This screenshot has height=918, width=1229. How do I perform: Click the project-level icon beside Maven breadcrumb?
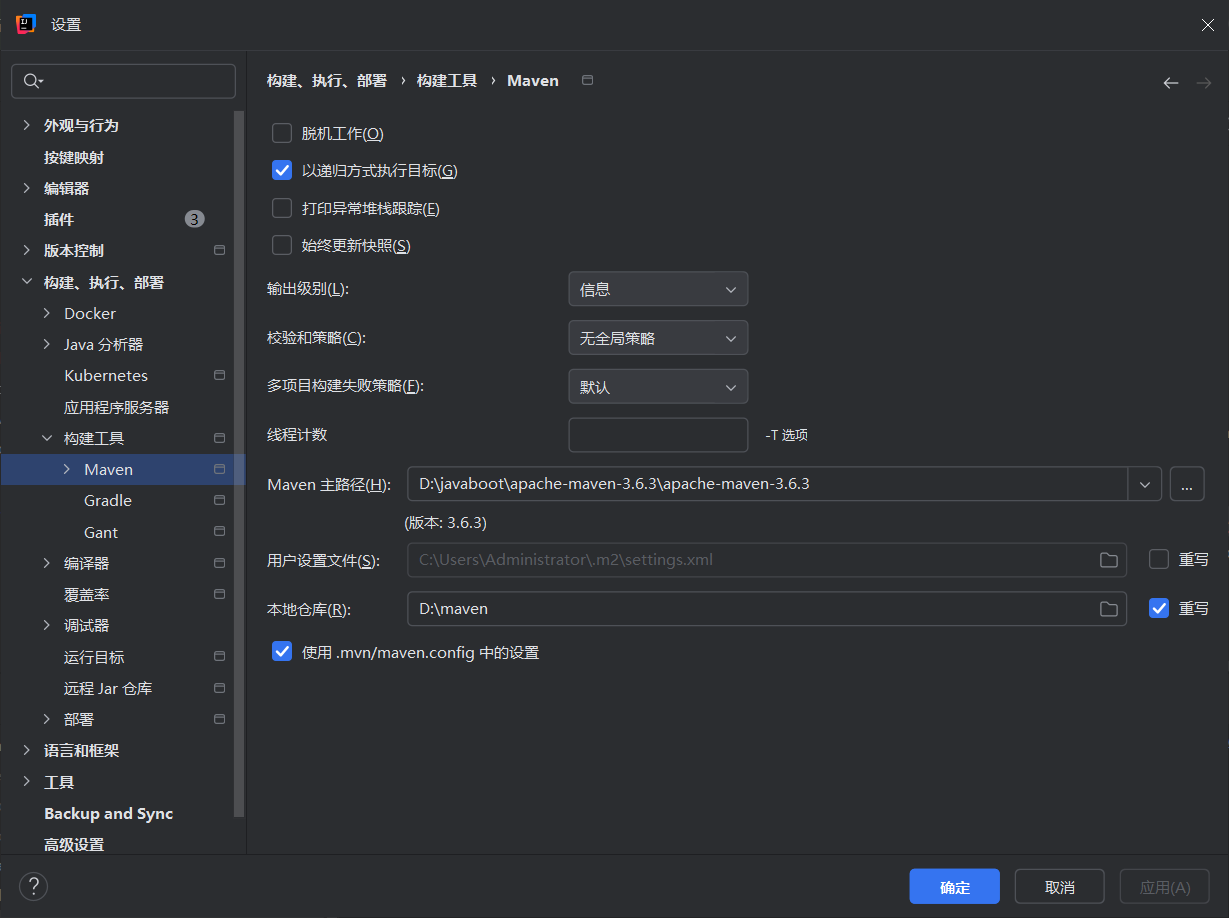pos(588,80)
